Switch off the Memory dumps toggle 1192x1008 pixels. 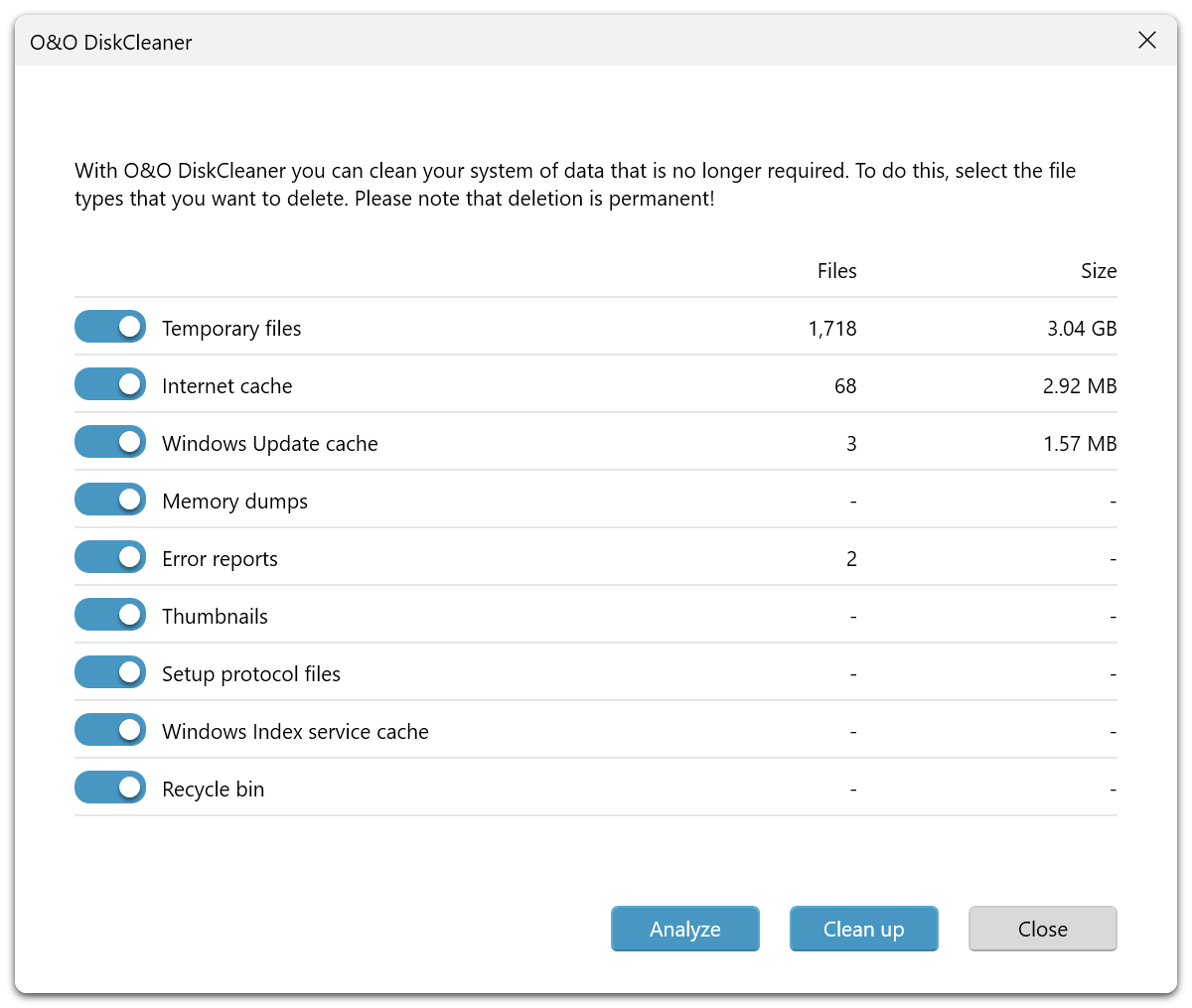[x=110, y=500]
